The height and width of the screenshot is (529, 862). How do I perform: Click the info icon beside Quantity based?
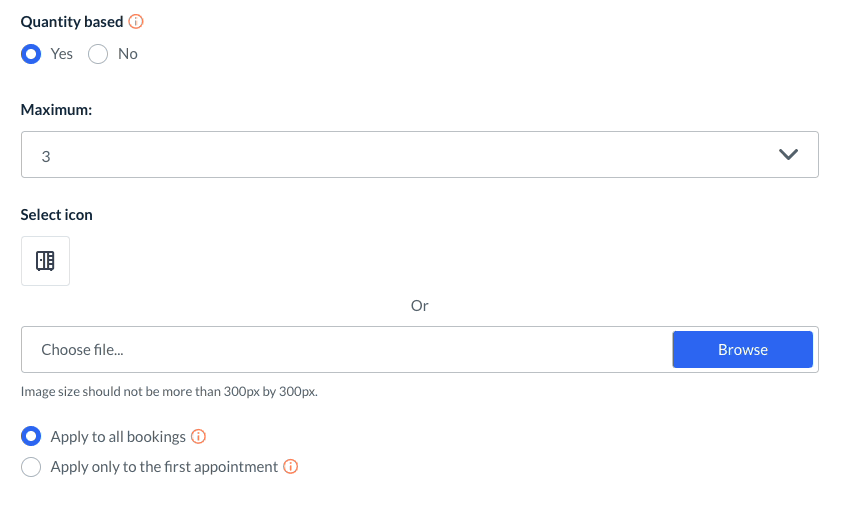(137, 22)
